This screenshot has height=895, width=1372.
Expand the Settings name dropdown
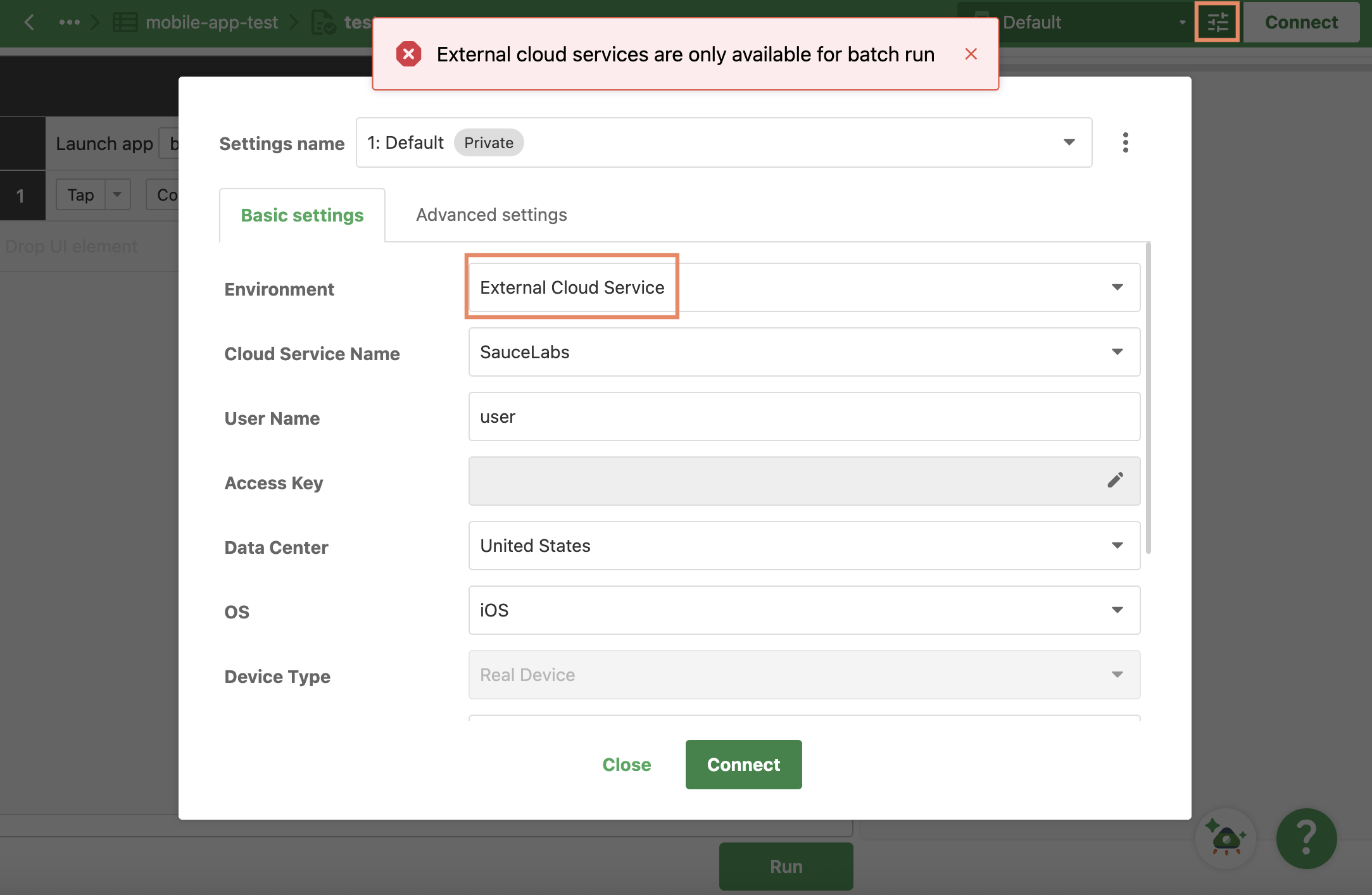(724, 142)
